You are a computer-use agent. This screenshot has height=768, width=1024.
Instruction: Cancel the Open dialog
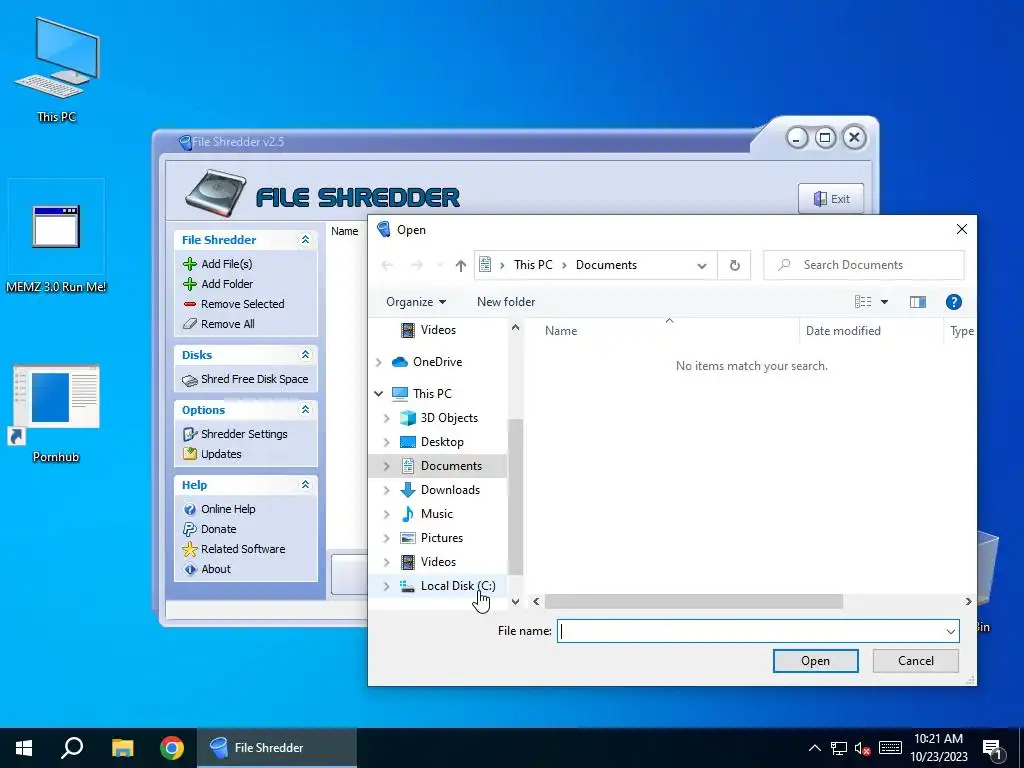[916, 661]
